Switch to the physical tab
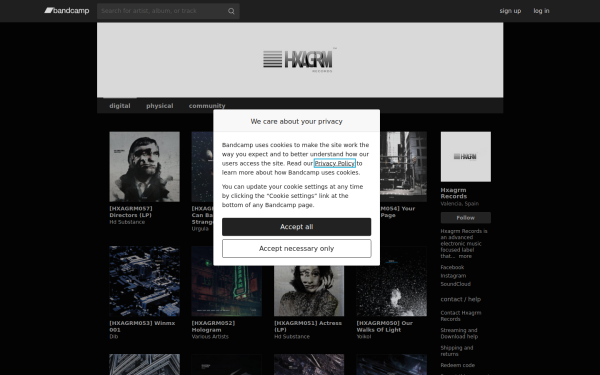 pyautogui.click(x=160, y=106)
